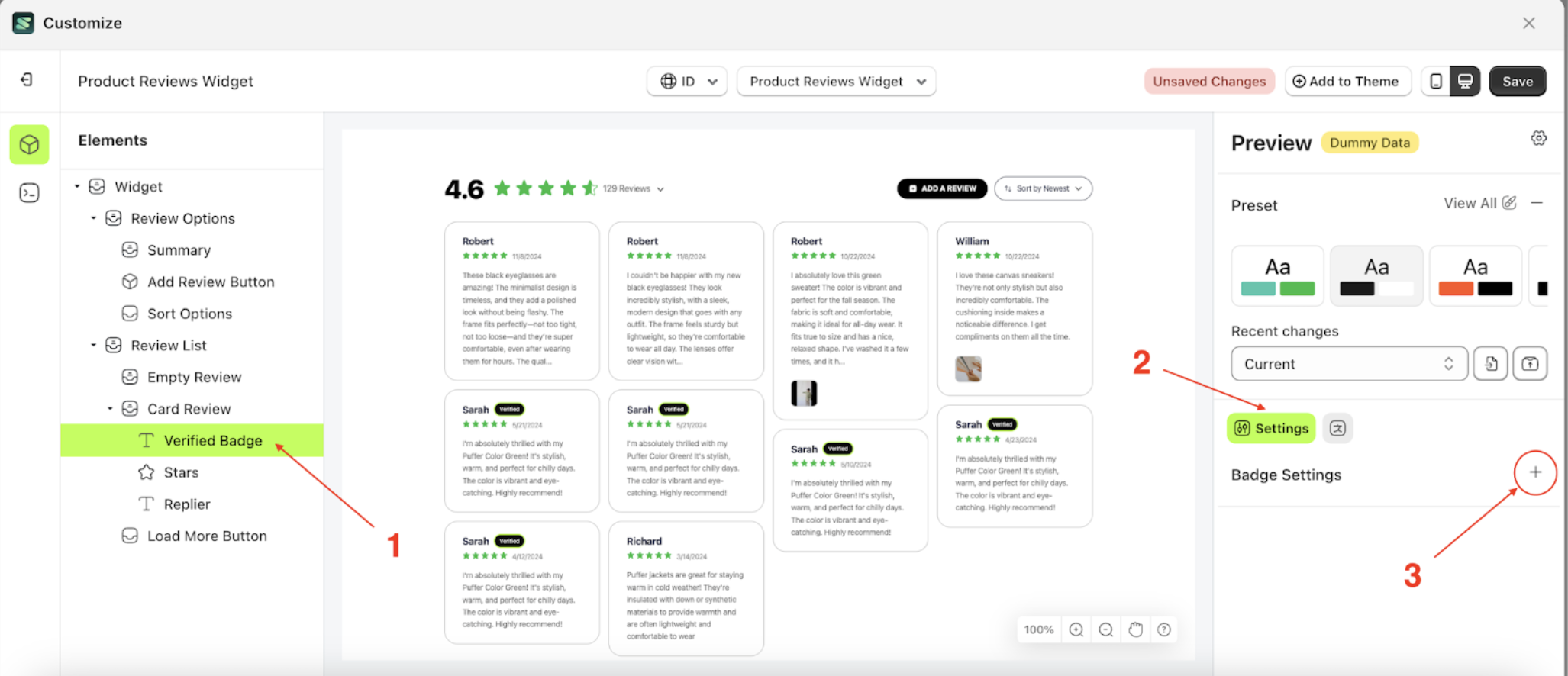Collapse the Card Review node arrow

click(x=110, y=409)
